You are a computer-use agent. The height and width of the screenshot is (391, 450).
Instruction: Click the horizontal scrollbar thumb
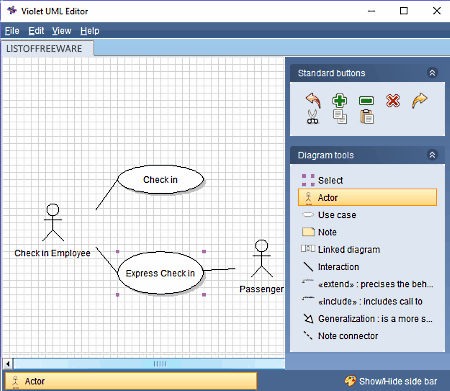pyautogui.click(x=160, y=364)
